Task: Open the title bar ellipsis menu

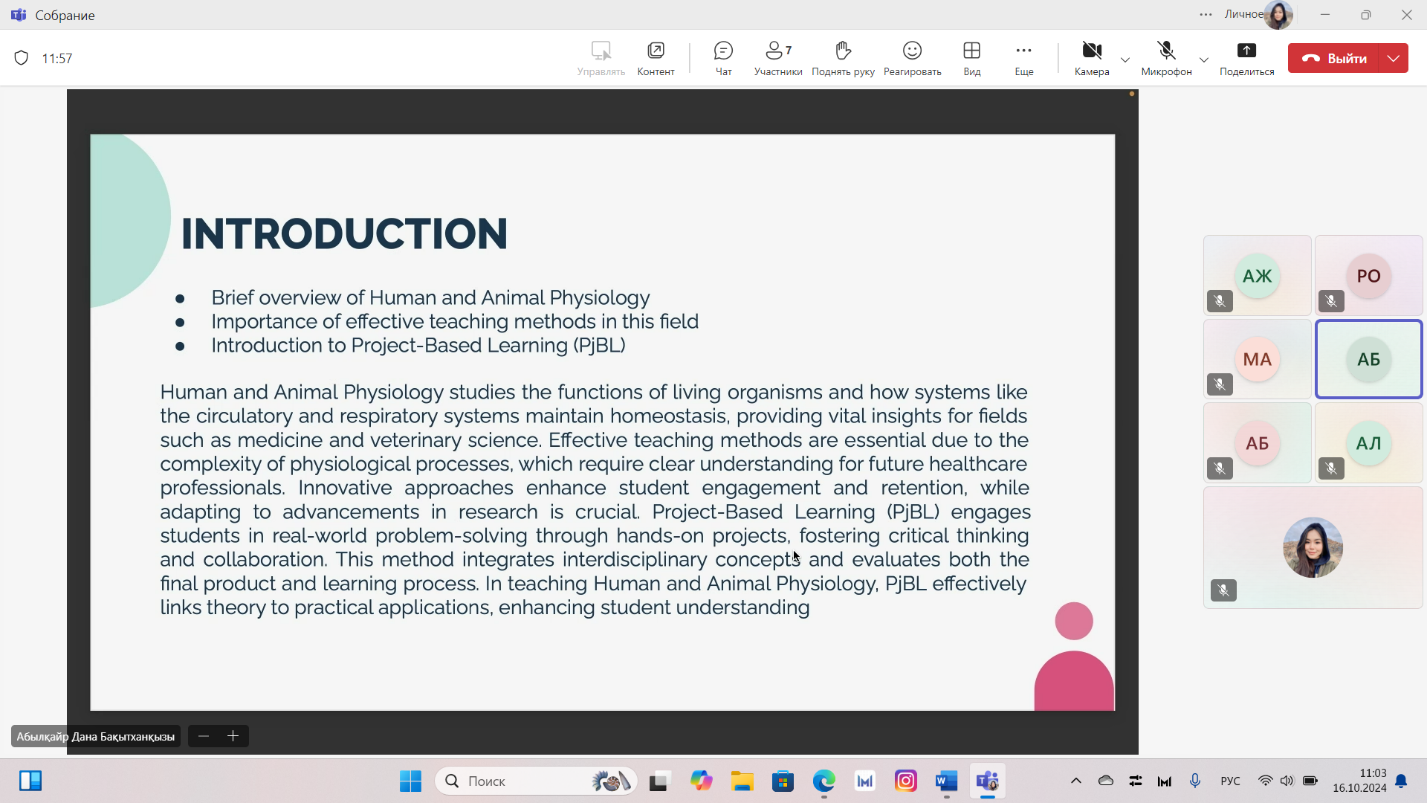Action: 1206,14
